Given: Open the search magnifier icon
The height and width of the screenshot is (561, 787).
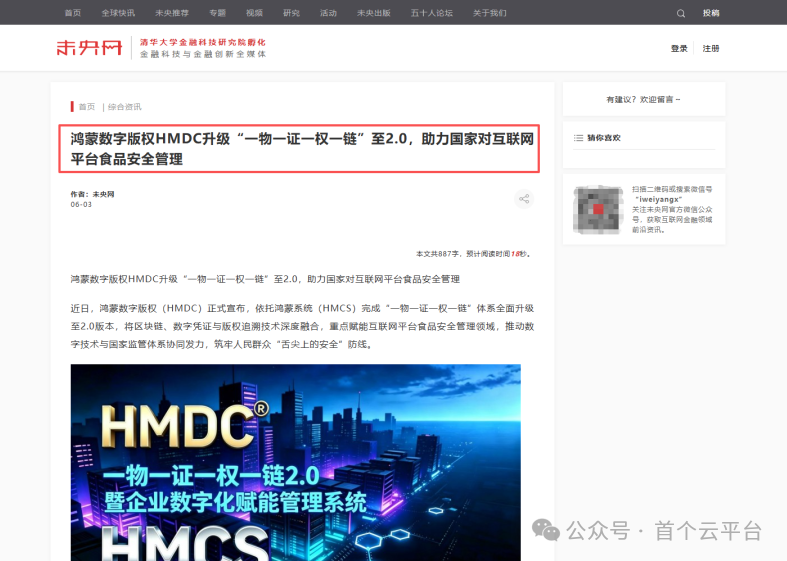Looking at the screenshot, I should 681,14.
